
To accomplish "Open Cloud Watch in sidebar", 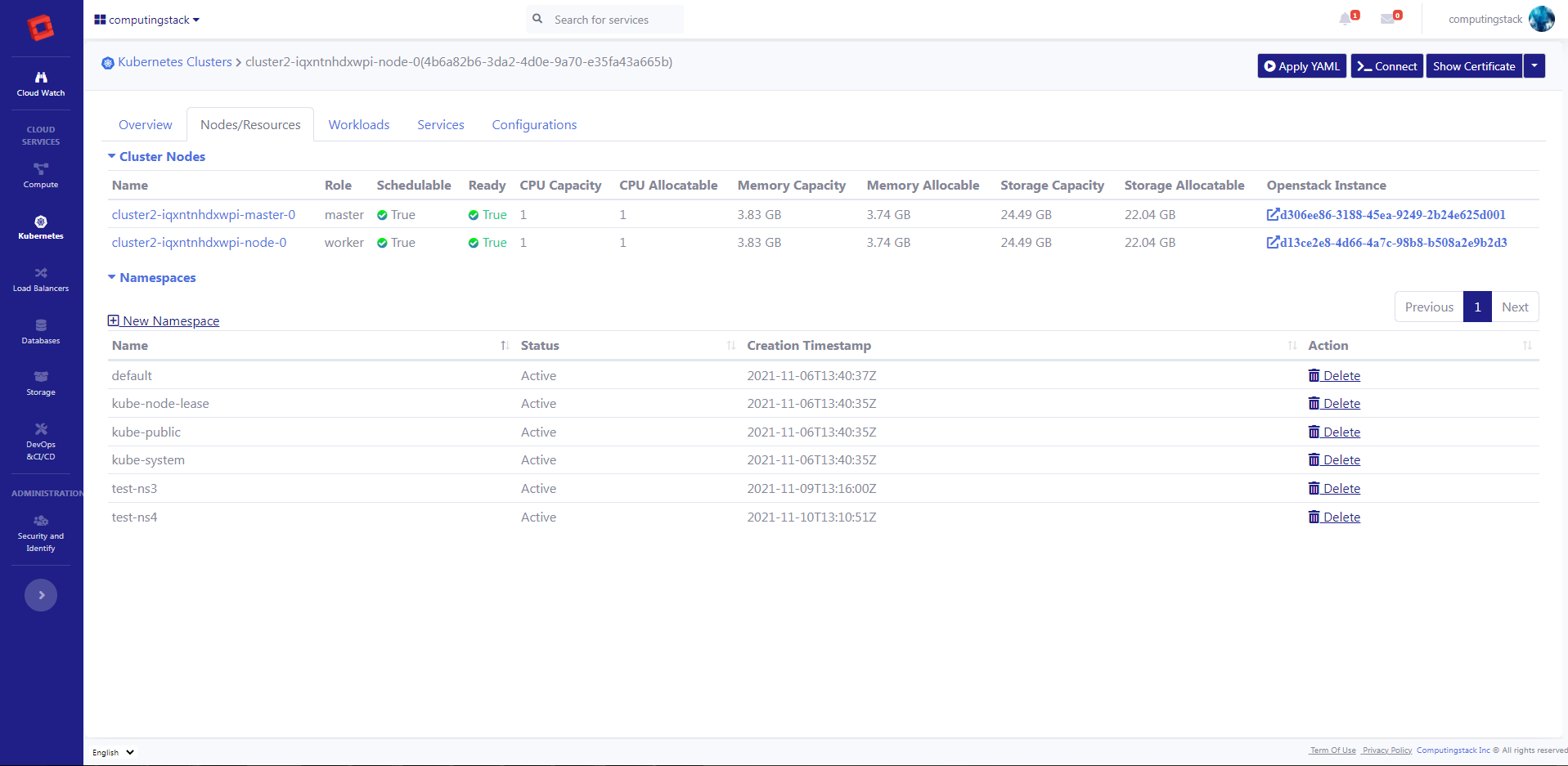I will [x=41, y=84].
